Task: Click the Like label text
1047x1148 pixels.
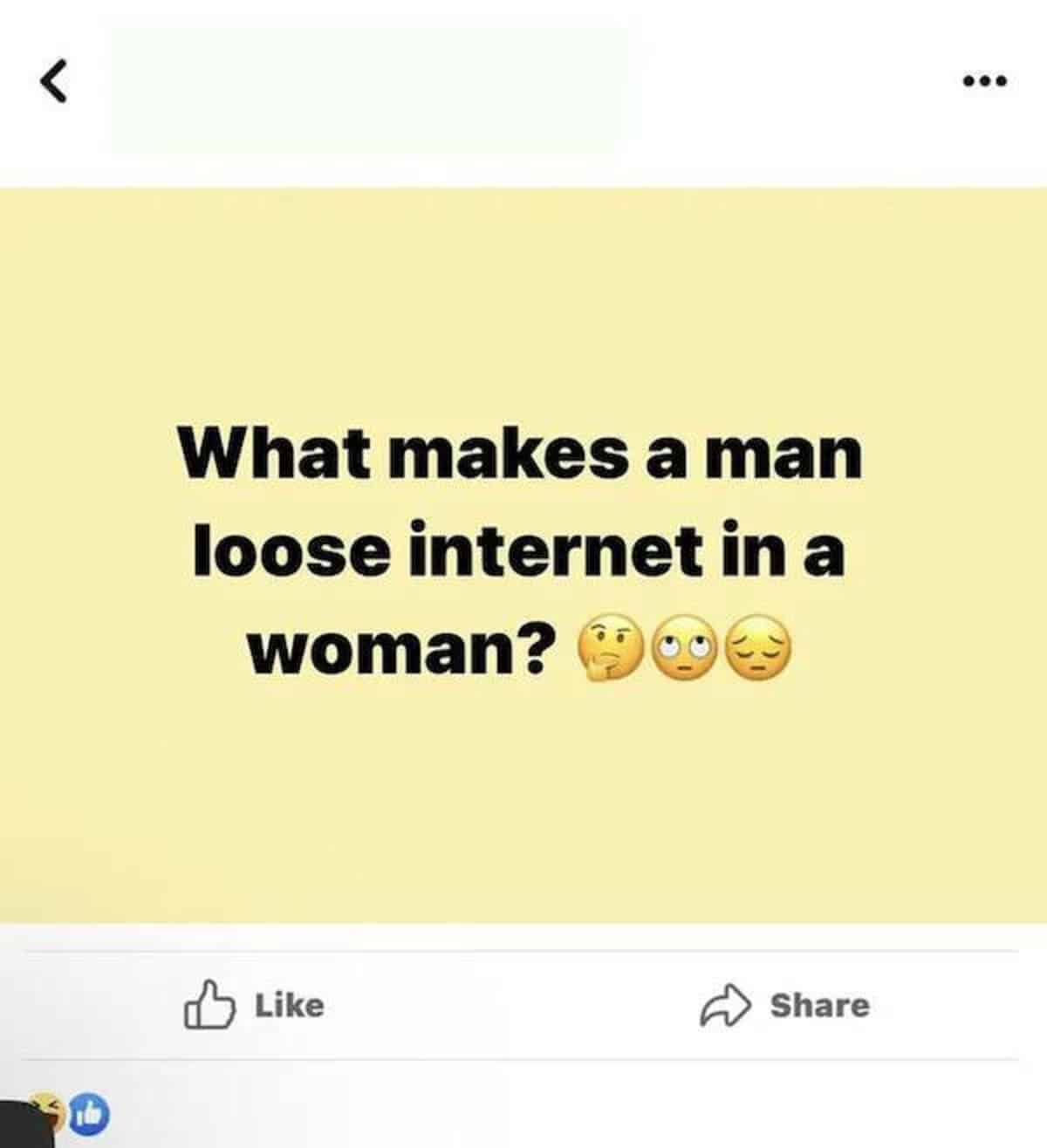Action: coord(290,1005)
